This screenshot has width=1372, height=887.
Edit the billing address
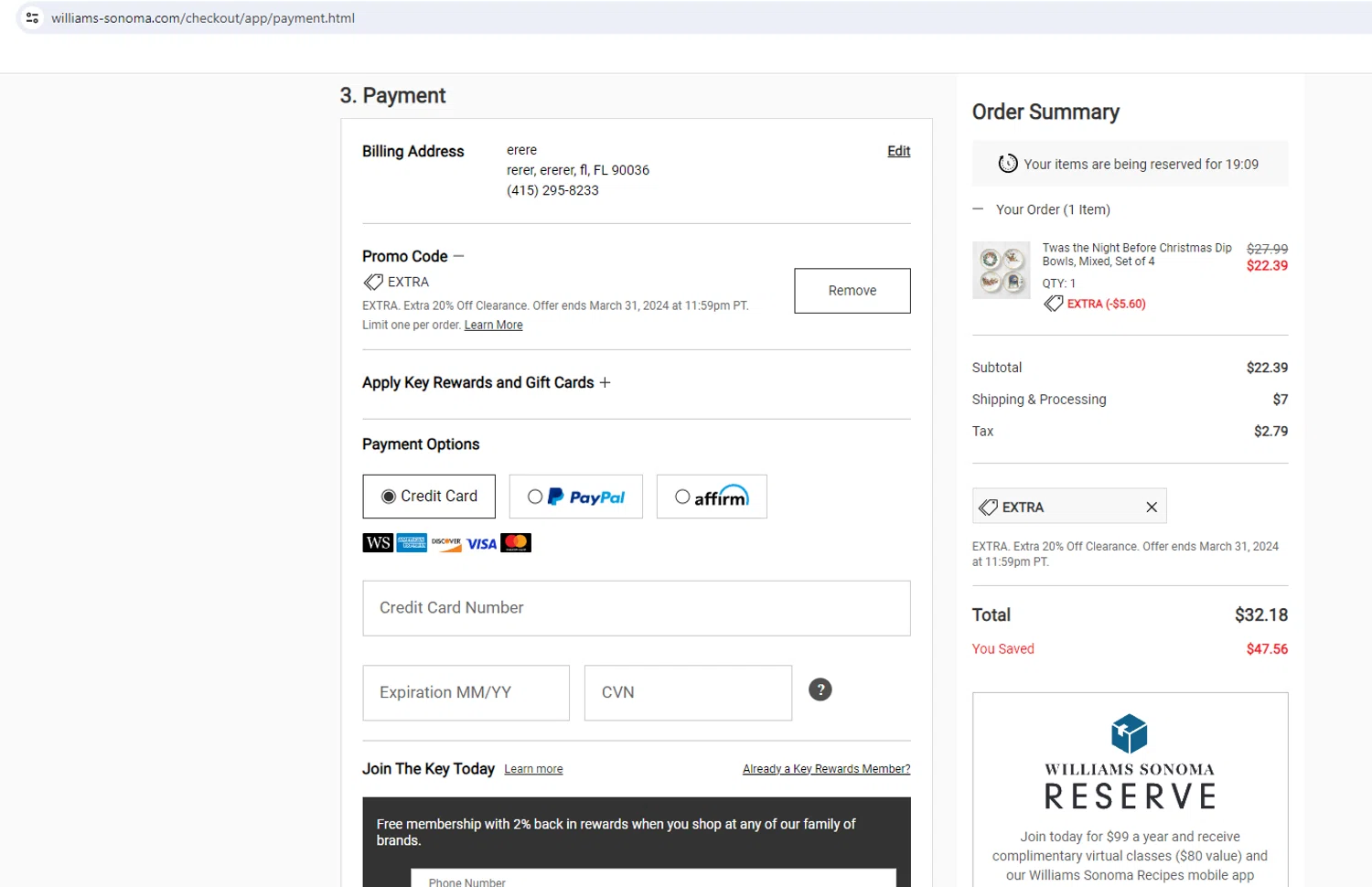point(899,151)
